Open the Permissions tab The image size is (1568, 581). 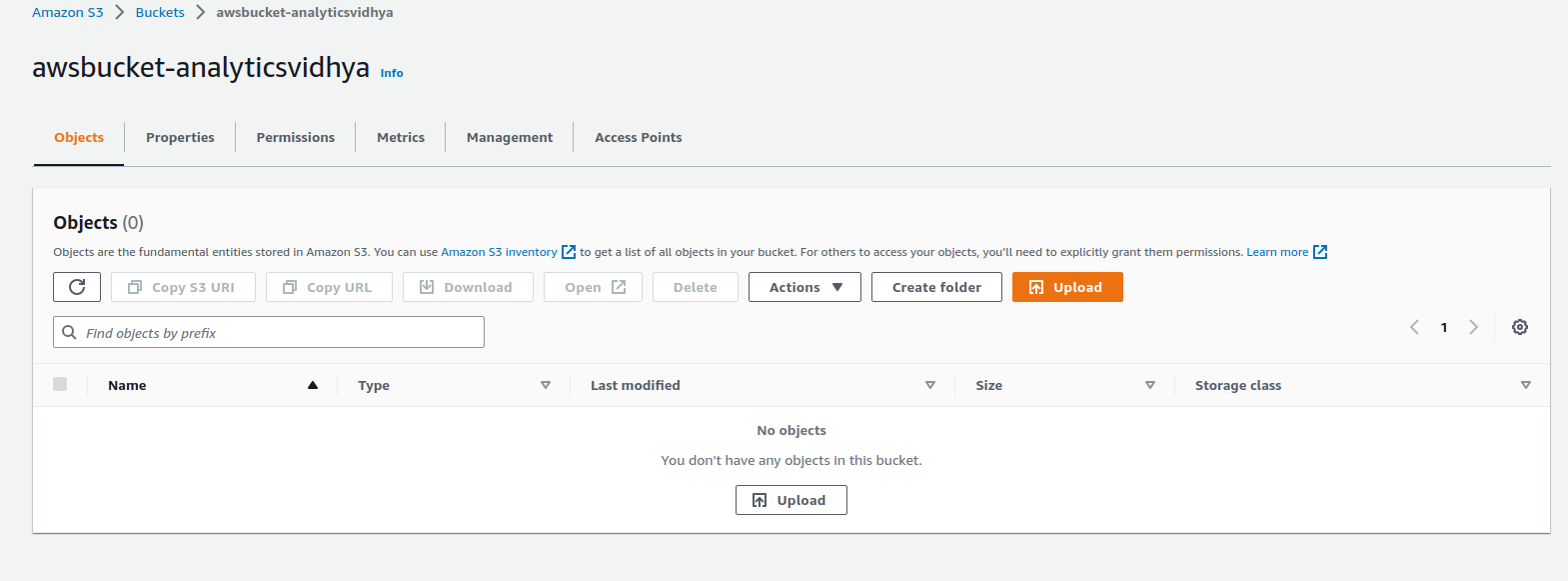point(296,138)
